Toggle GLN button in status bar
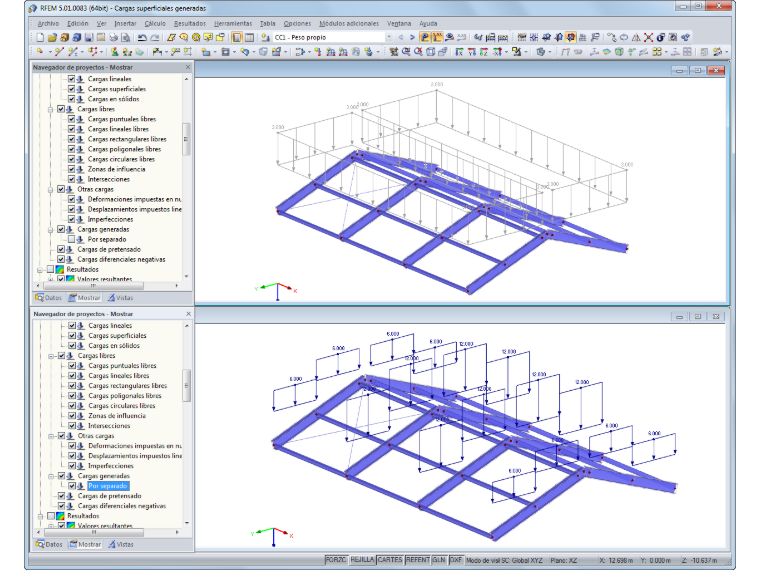The image size is (760, 570). click(x=439, y=560)
